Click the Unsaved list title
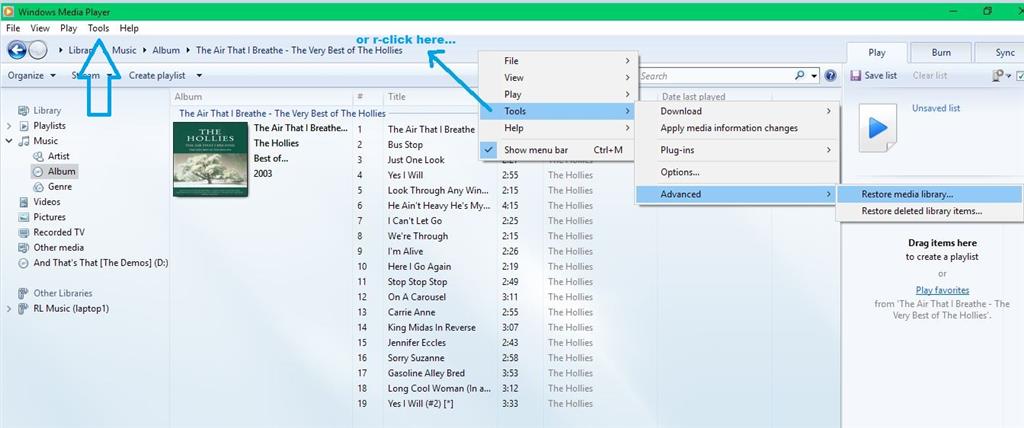Viewport: 1024px width, 428px height. [x=936, y=108]
